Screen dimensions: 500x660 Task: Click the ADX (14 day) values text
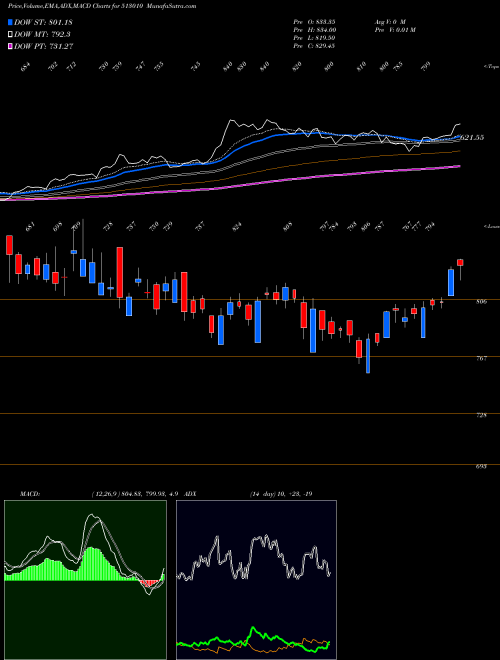[281, 494]
